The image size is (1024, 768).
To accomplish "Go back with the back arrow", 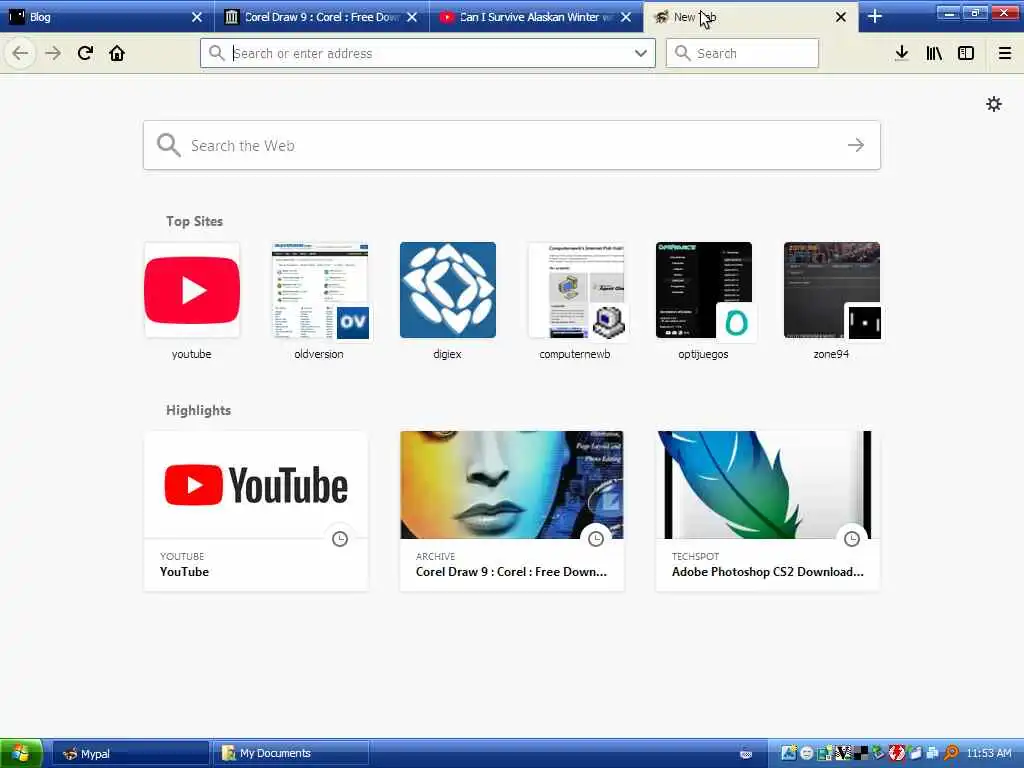I will click(x=20, y=53).
